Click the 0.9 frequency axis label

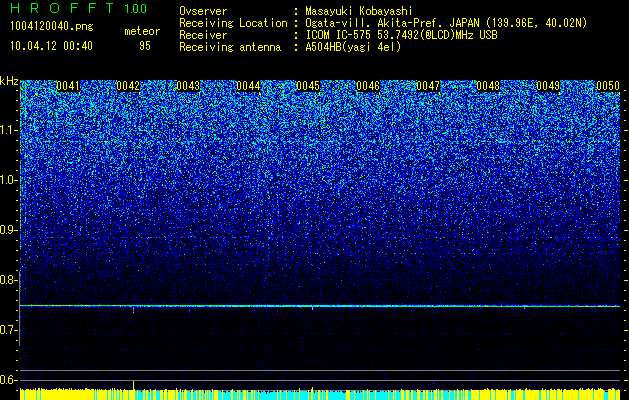8,230
